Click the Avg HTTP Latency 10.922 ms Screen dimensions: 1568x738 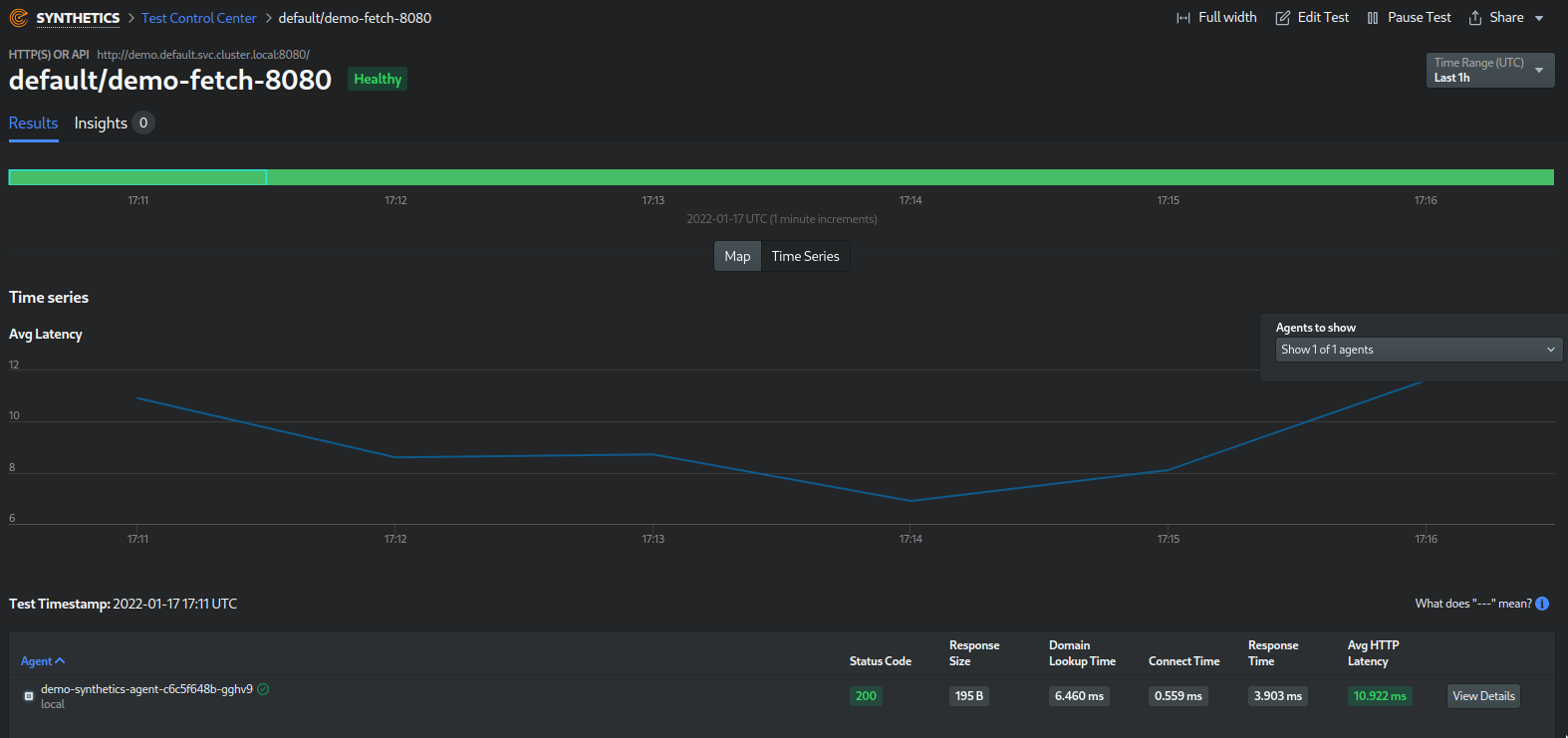tap(1380, 696)
